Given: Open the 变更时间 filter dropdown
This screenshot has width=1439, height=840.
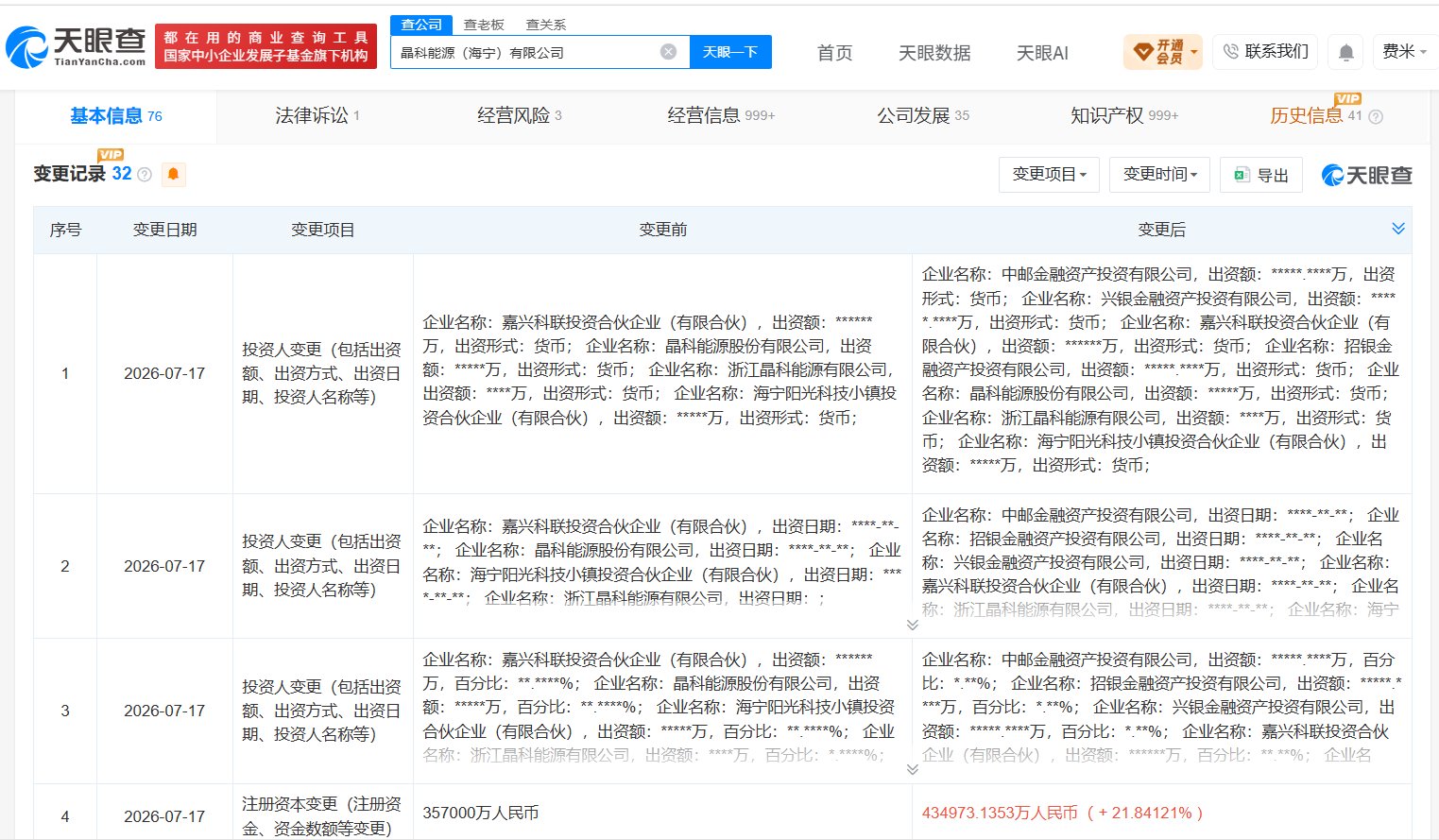Looking at the screenshot, I should tap(1159, 175).
